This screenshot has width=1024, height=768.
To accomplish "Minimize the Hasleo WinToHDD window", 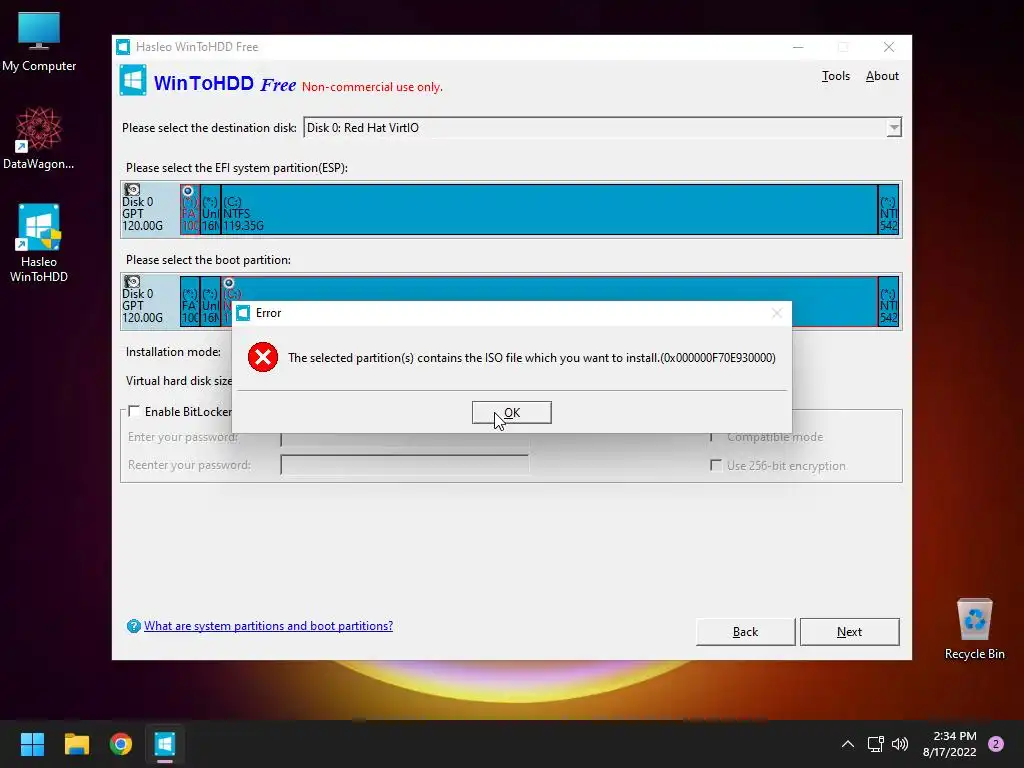I will click(798, 47).
